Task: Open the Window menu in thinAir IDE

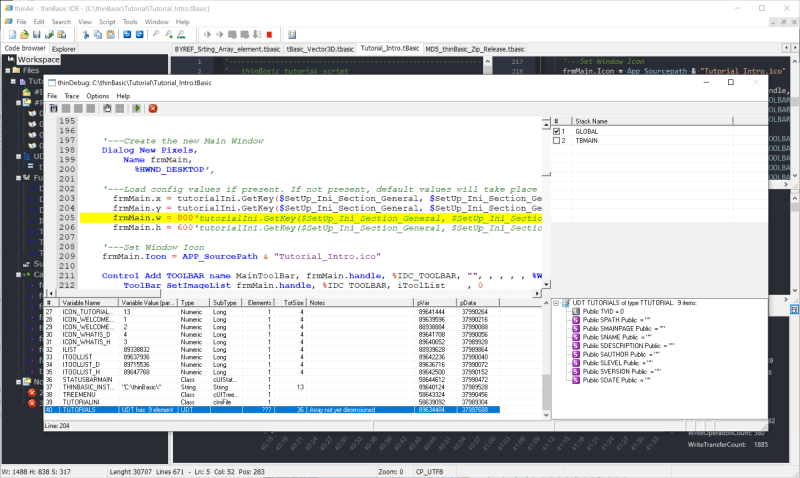Action: tap(157, 22)
